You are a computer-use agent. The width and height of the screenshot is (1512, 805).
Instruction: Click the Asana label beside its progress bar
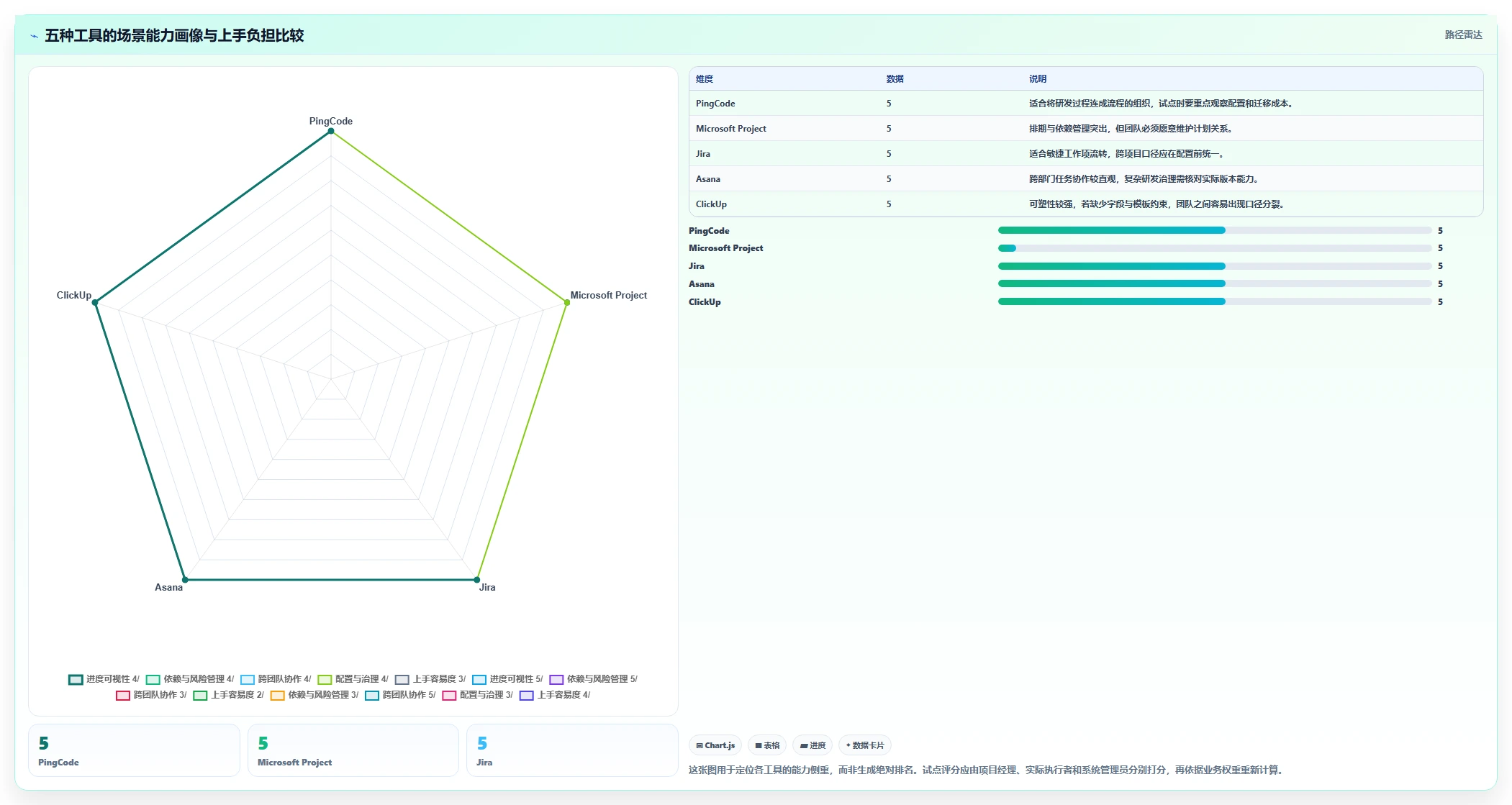(702, 284)
